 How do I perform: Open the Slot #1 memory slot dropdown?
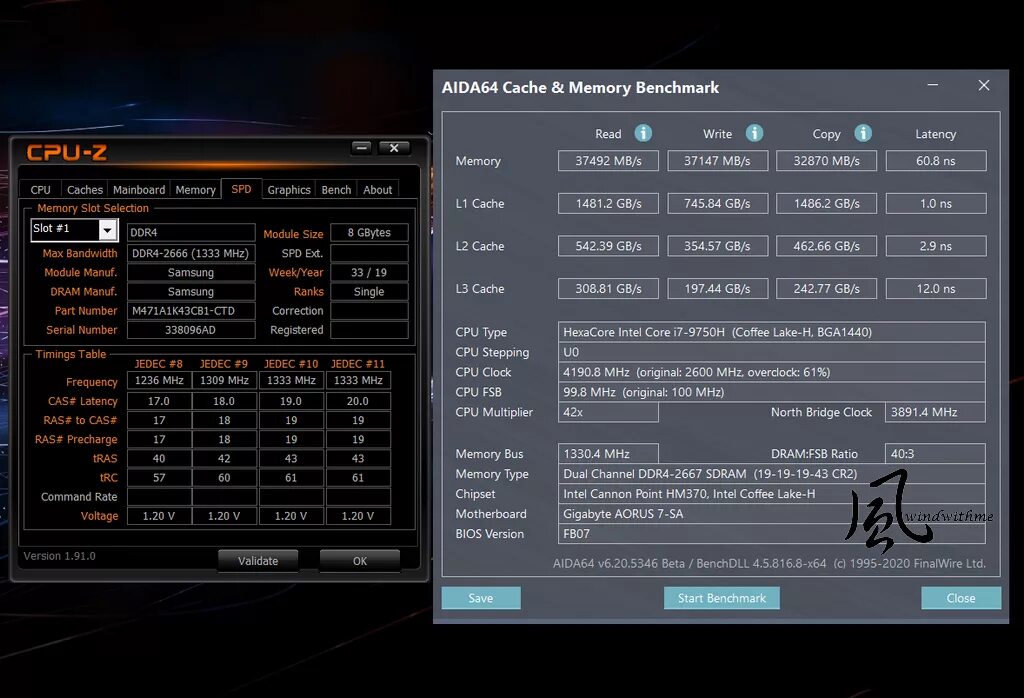(x=108, y=230)
